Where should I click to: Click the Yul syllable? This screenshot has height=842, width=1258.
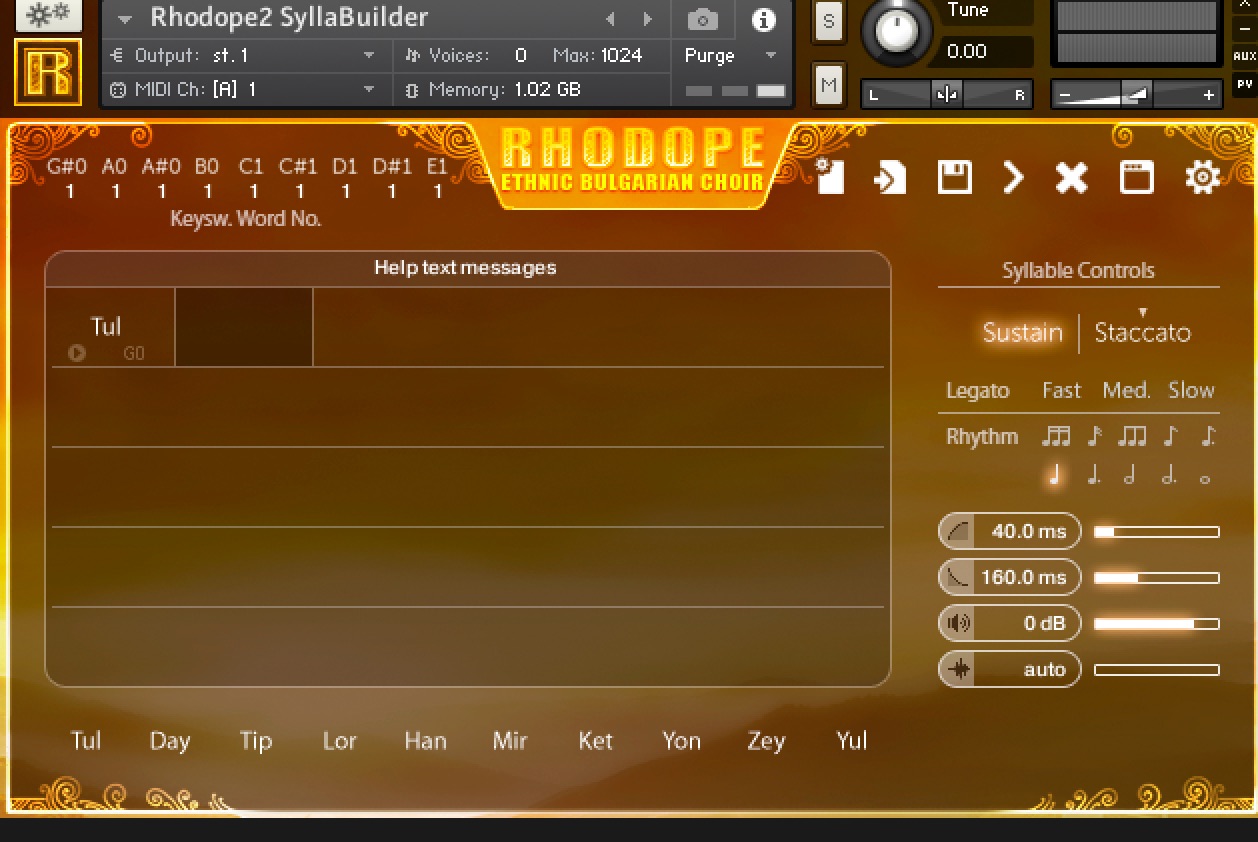pyautogui.click(x=851, y=741)
